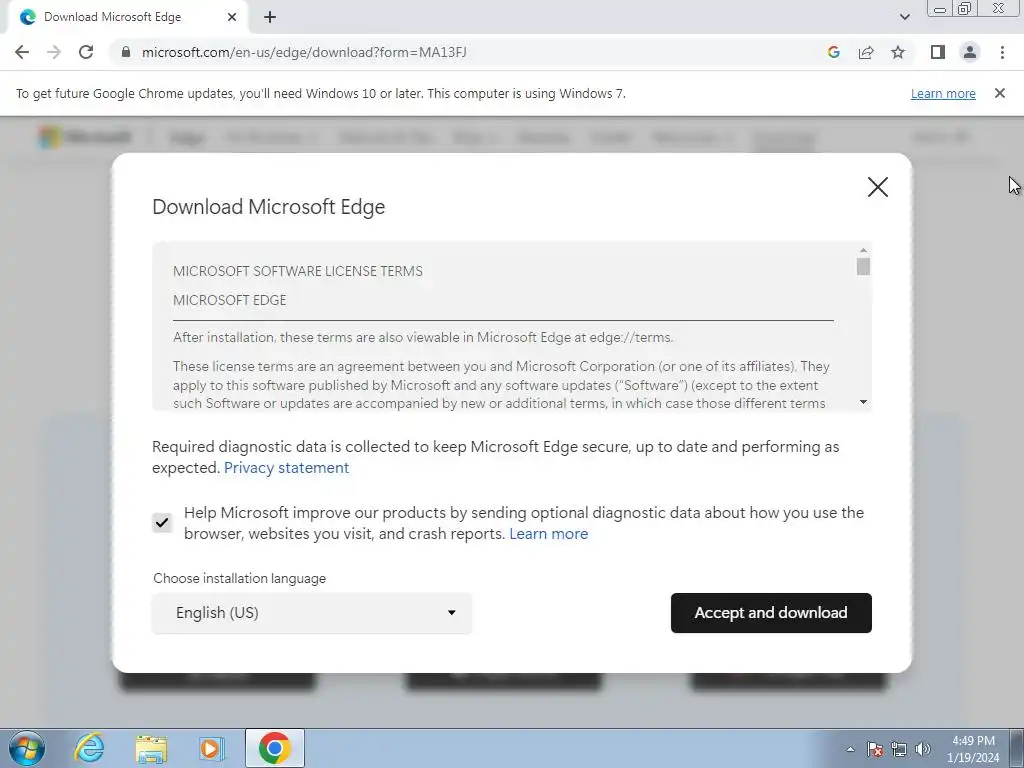This screenshot has height=768, width=1024.
Task: Click Learn more in the Chrome update notice
Action: (943, 93)
